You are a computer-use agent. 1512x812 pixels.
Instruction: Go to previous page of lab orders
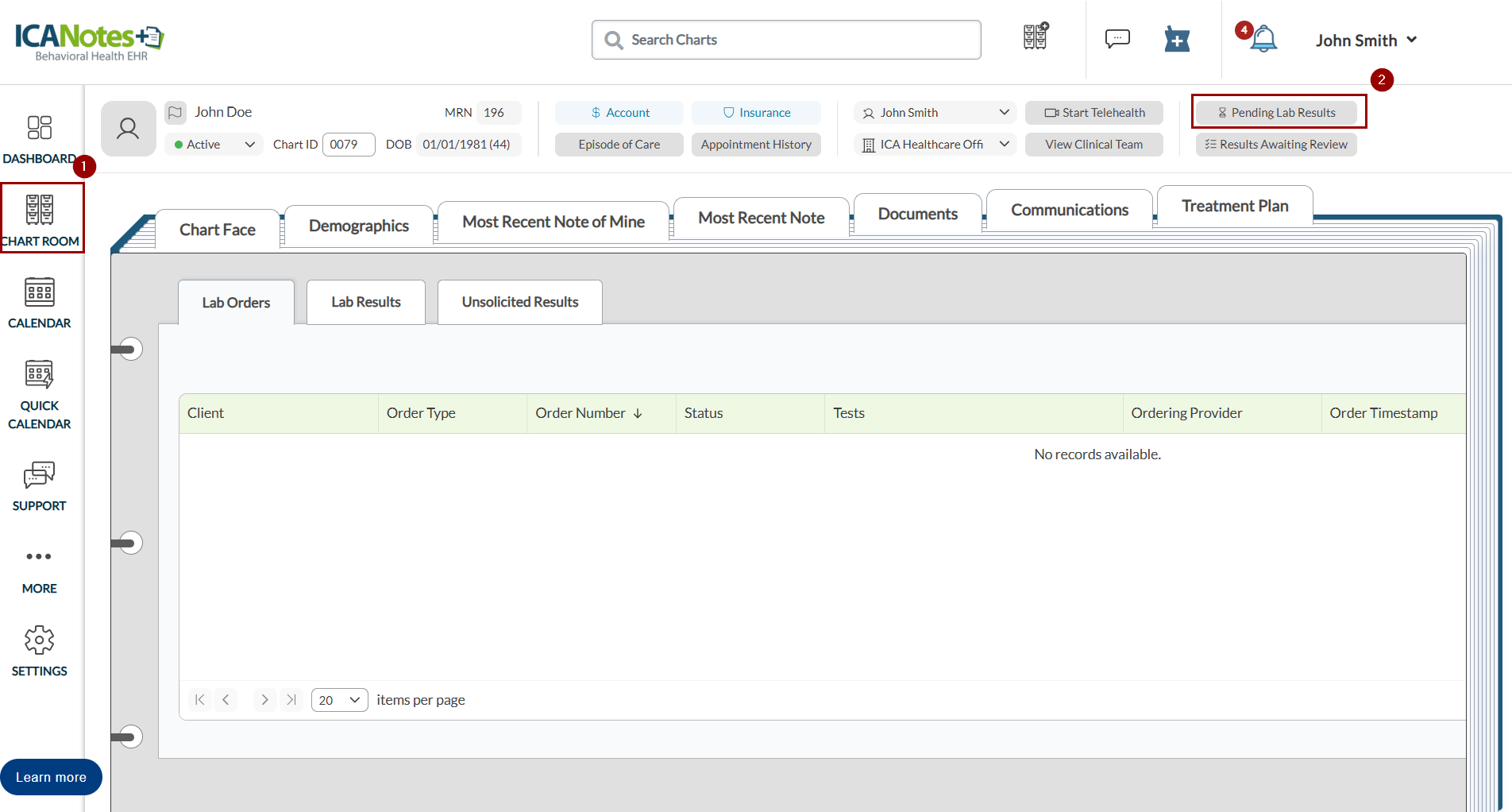click(226, 700)
